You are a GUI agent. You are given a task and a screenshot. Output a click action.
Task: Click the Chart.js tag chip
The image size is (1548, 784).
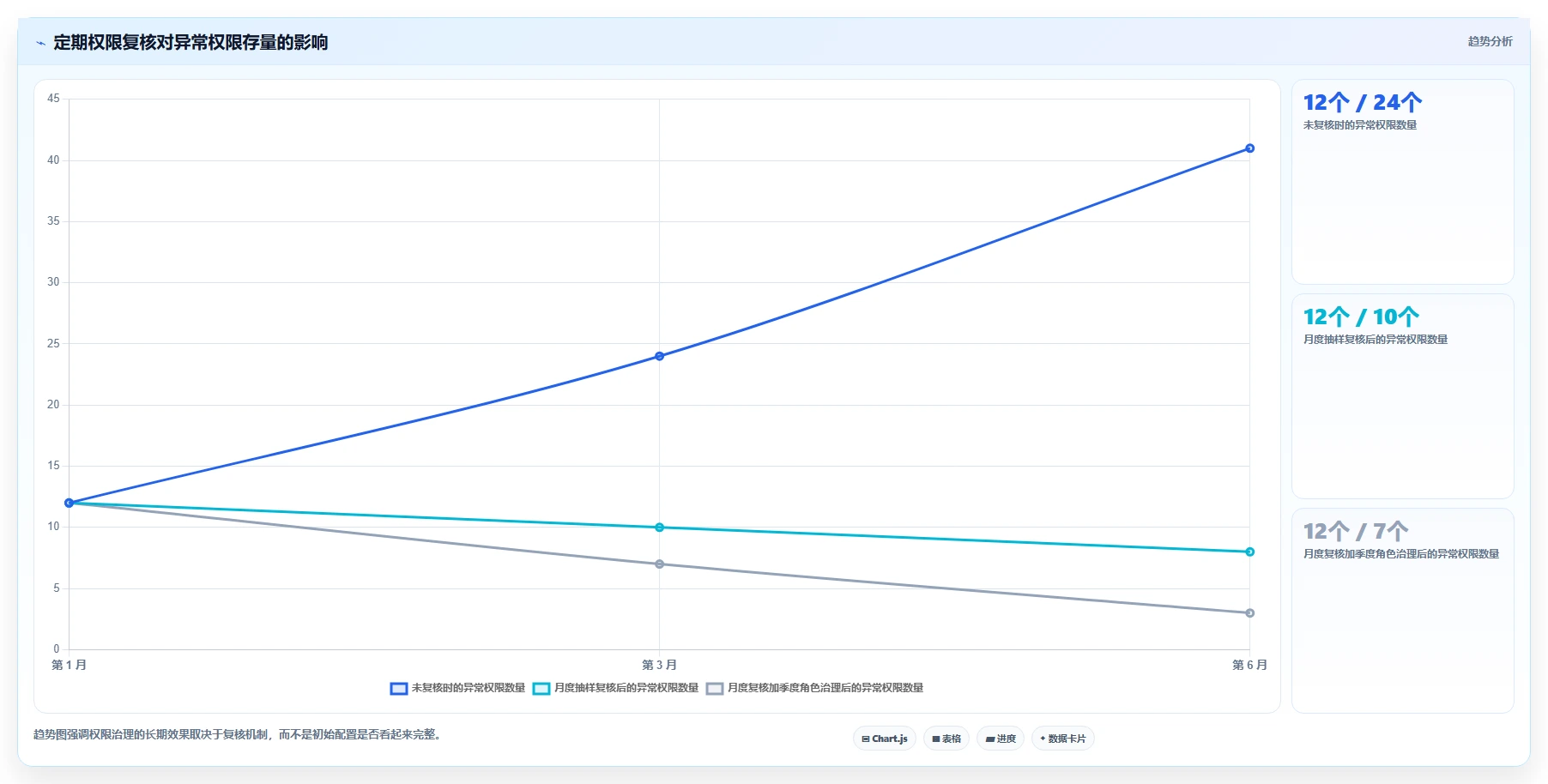click(x=885, y=739)
